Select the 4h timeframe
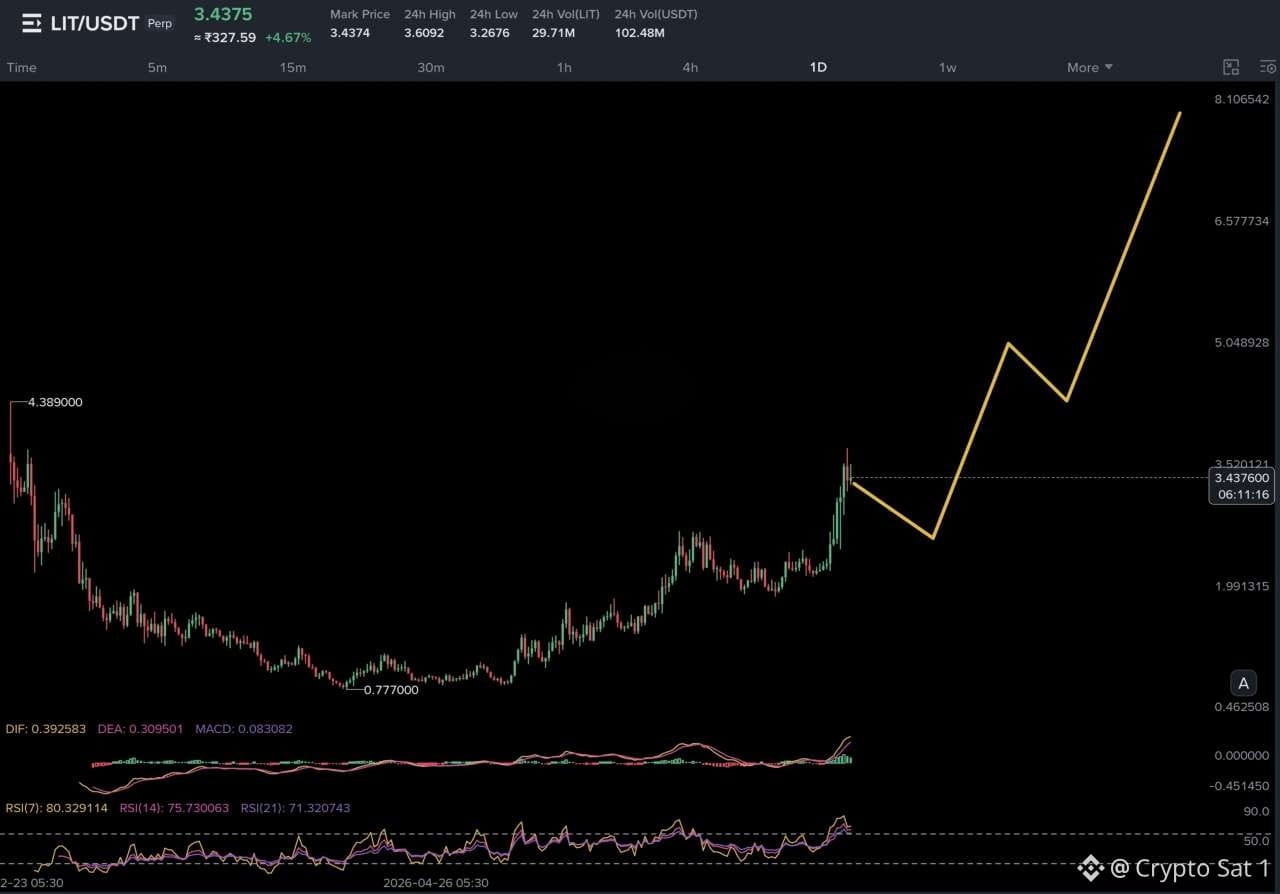 [690, 67]
